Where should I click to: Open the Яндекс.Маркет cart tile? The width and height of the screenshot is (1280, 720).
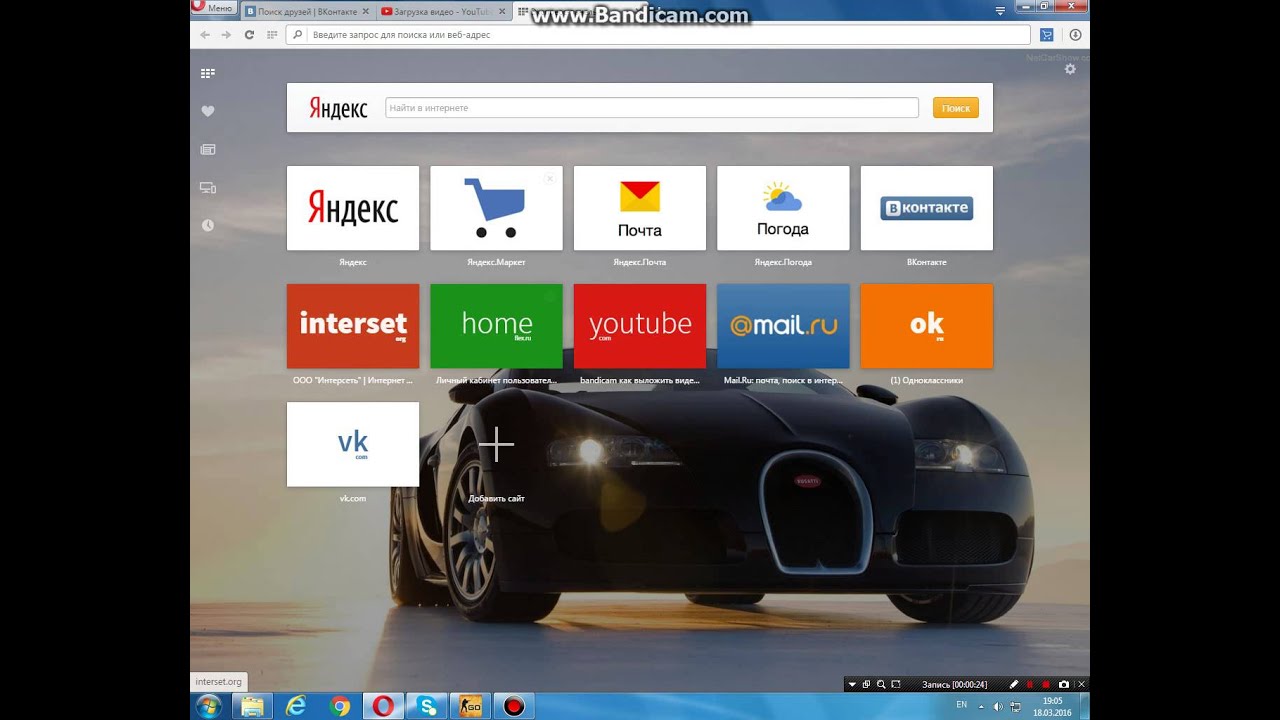pyautogui.click(x=496, y=208)
